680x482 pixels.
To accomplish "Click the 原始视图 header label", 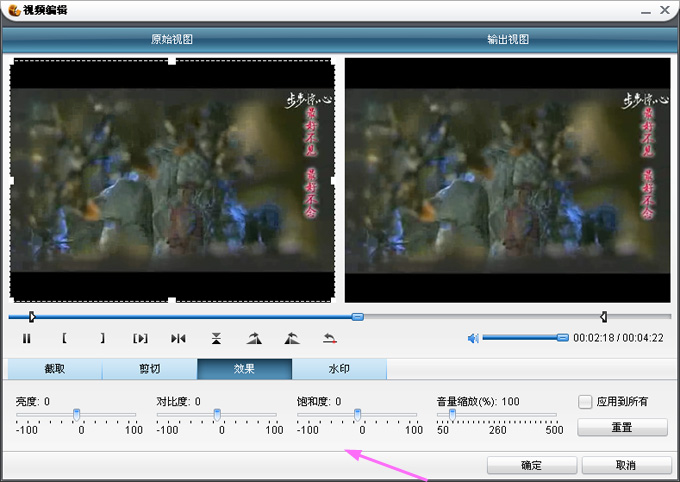I will (172, 39).
